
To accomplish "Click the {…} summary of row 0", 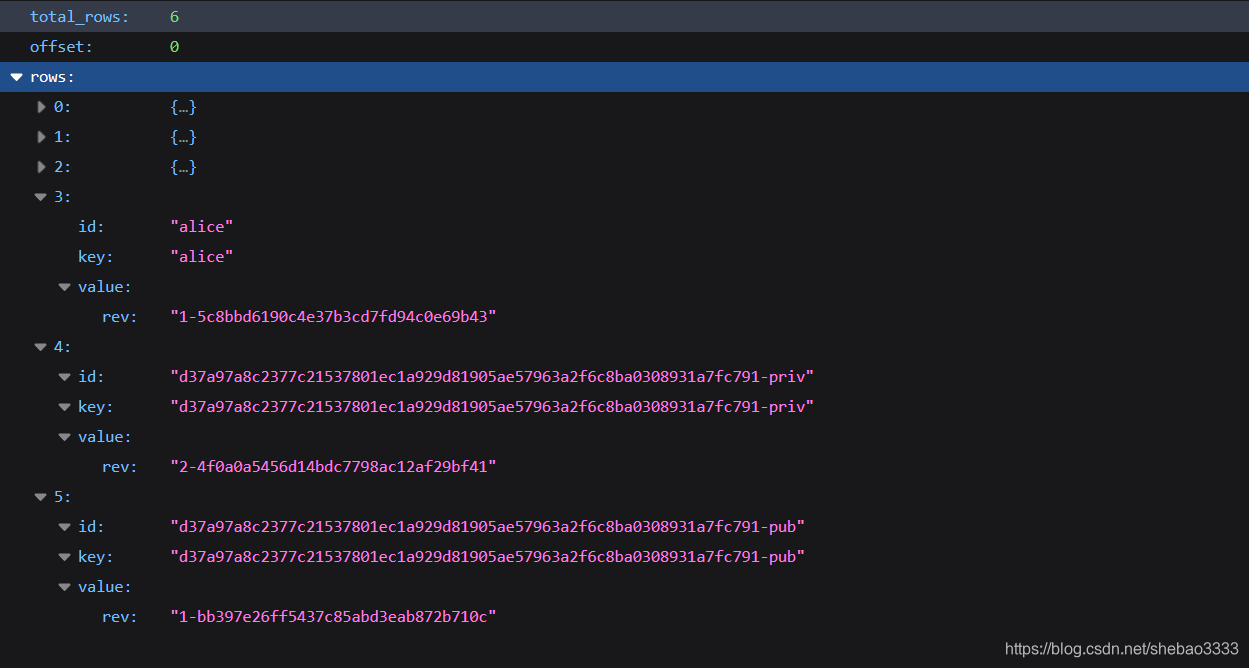I will coord(183,107).
